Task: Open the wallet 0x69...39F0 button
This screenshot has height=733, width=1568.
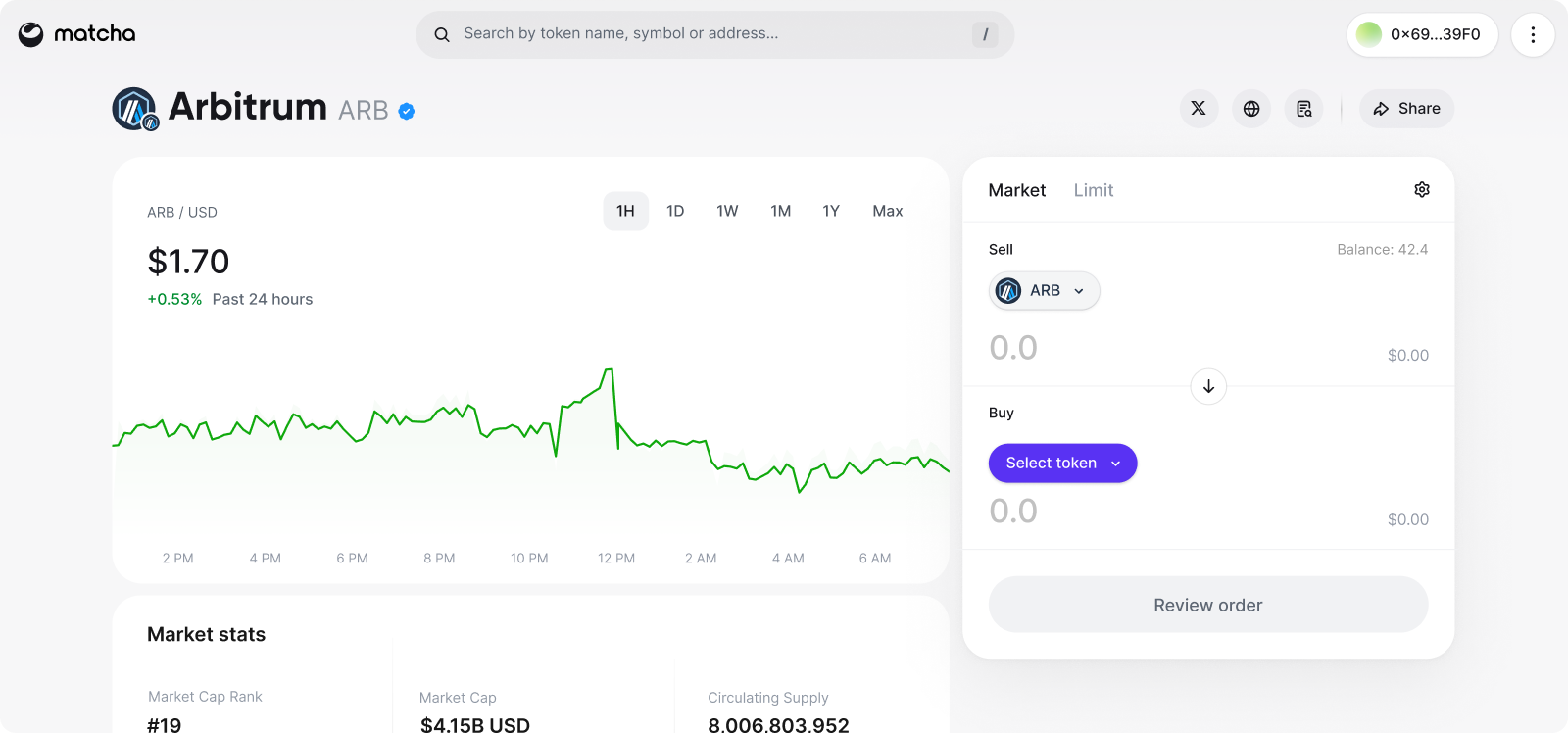Action: coord(1422,34)
